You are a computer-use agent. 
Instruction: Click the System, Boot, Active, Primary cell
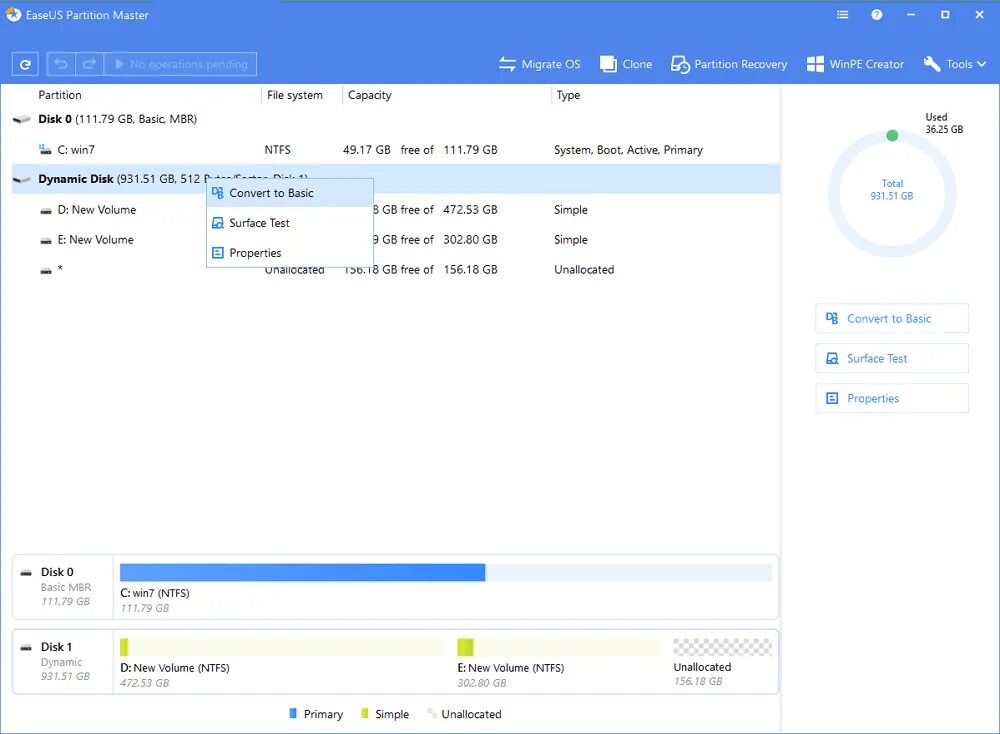[628, 150]
